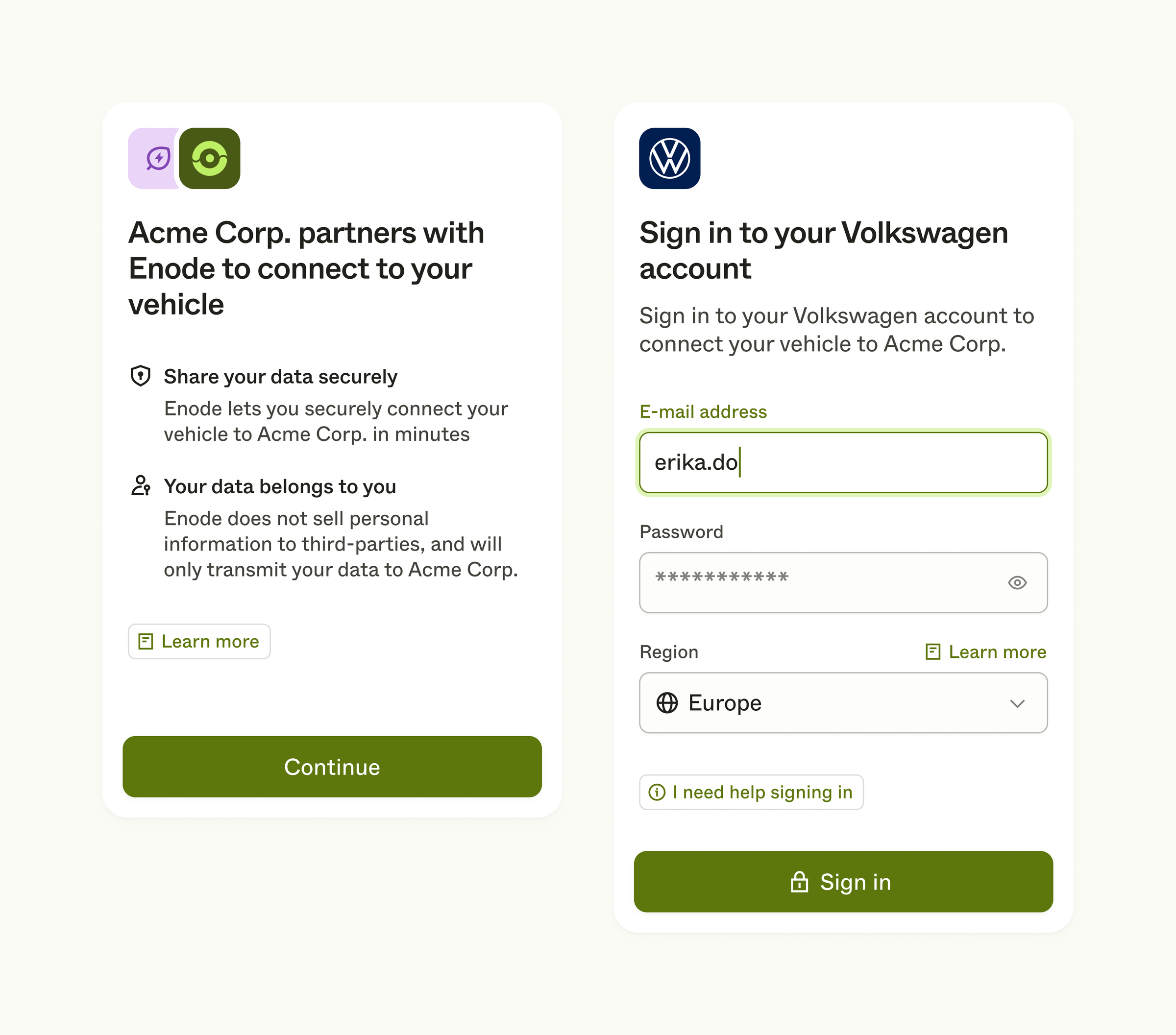Image resolution: width=1176 pixels, height=1035 pixels.
Task: Click the e-mail address input field
Action: click(x=843, y=462)
